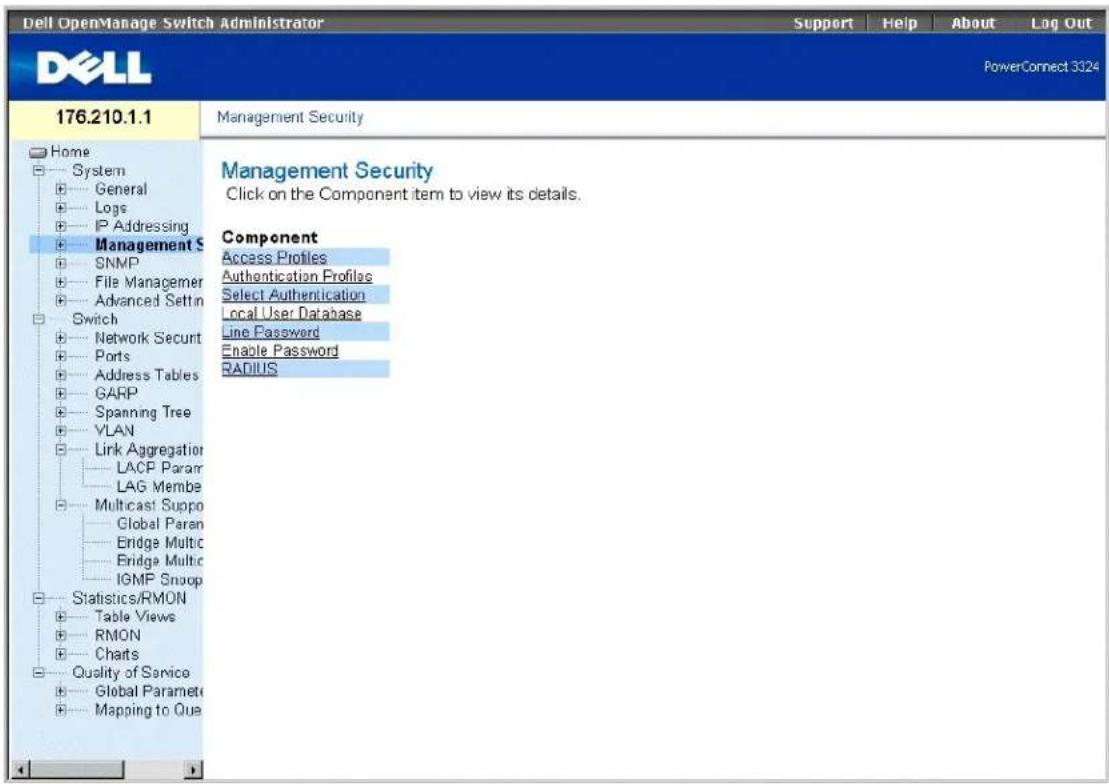The width and height of the screenshot is (1109, 784).
Task: Open the Help menu item
Action: pos(900,23)
